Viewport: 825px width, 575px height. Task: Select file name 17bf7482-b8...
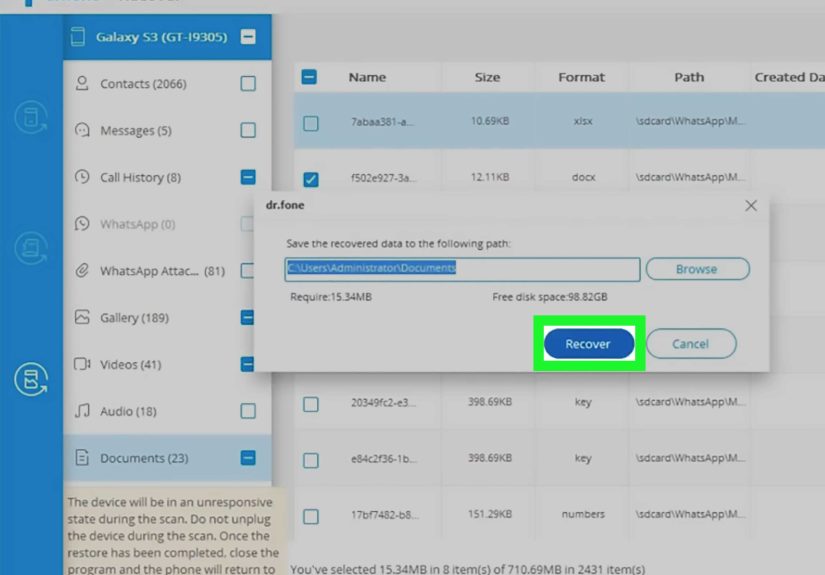[385, 515]
